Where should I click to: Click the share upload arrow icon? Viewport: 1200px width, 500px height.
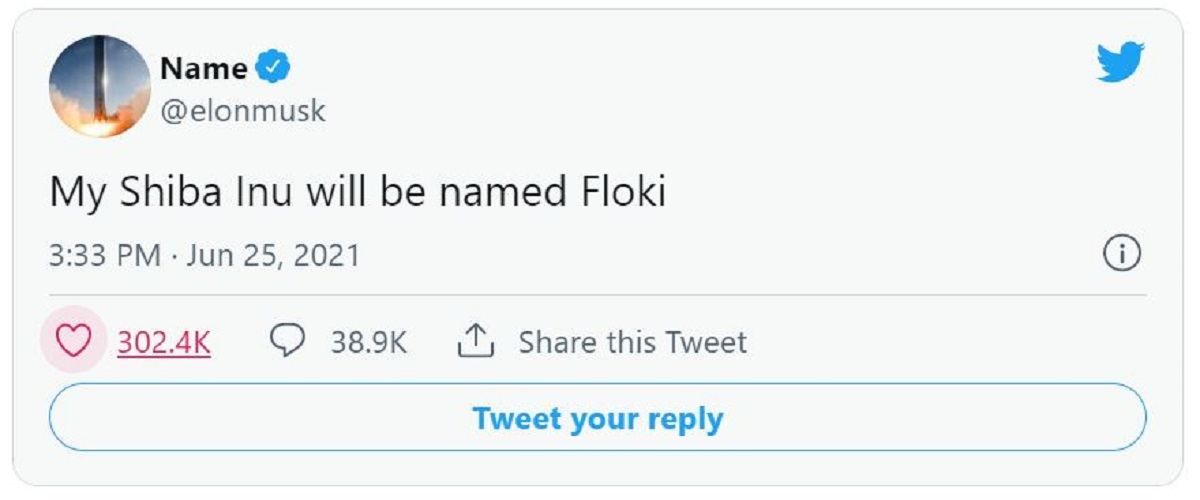tap(477, 342)
